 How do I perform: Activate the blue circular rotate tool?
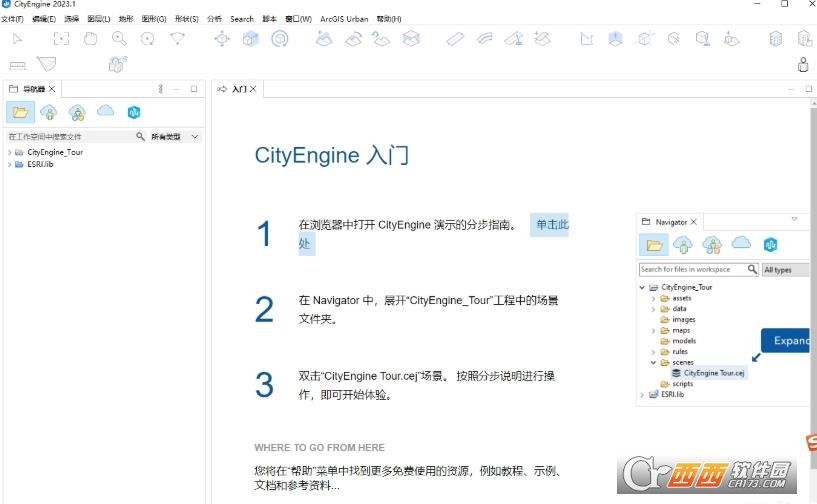pyautogui.click(x=280, y=39)
